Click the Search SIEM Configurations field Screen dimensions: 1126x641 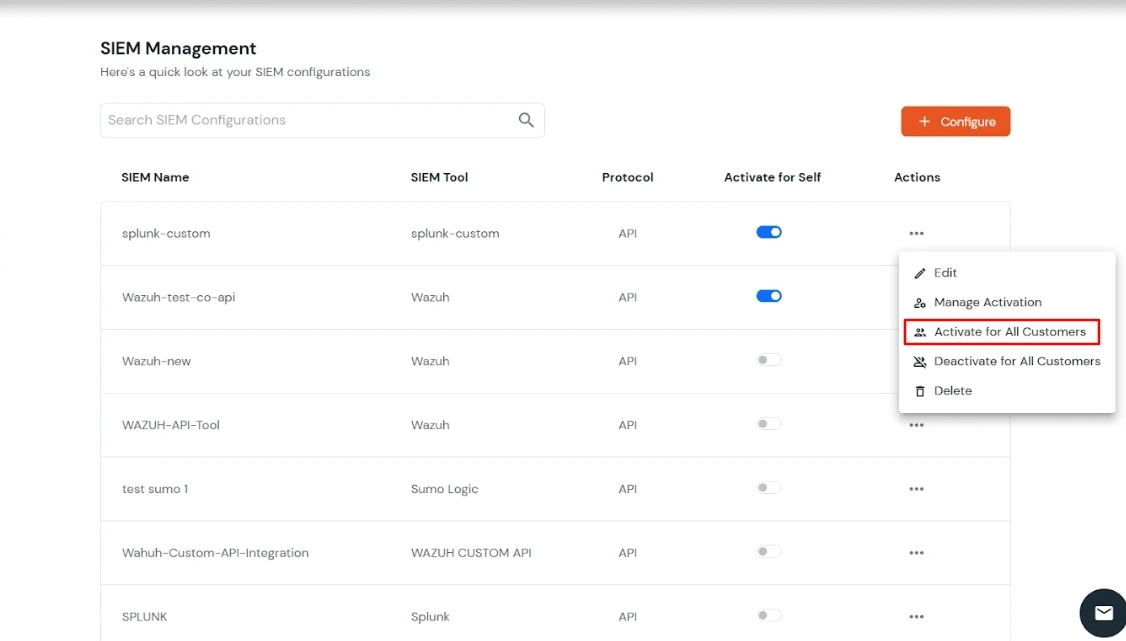coord(300,119)
